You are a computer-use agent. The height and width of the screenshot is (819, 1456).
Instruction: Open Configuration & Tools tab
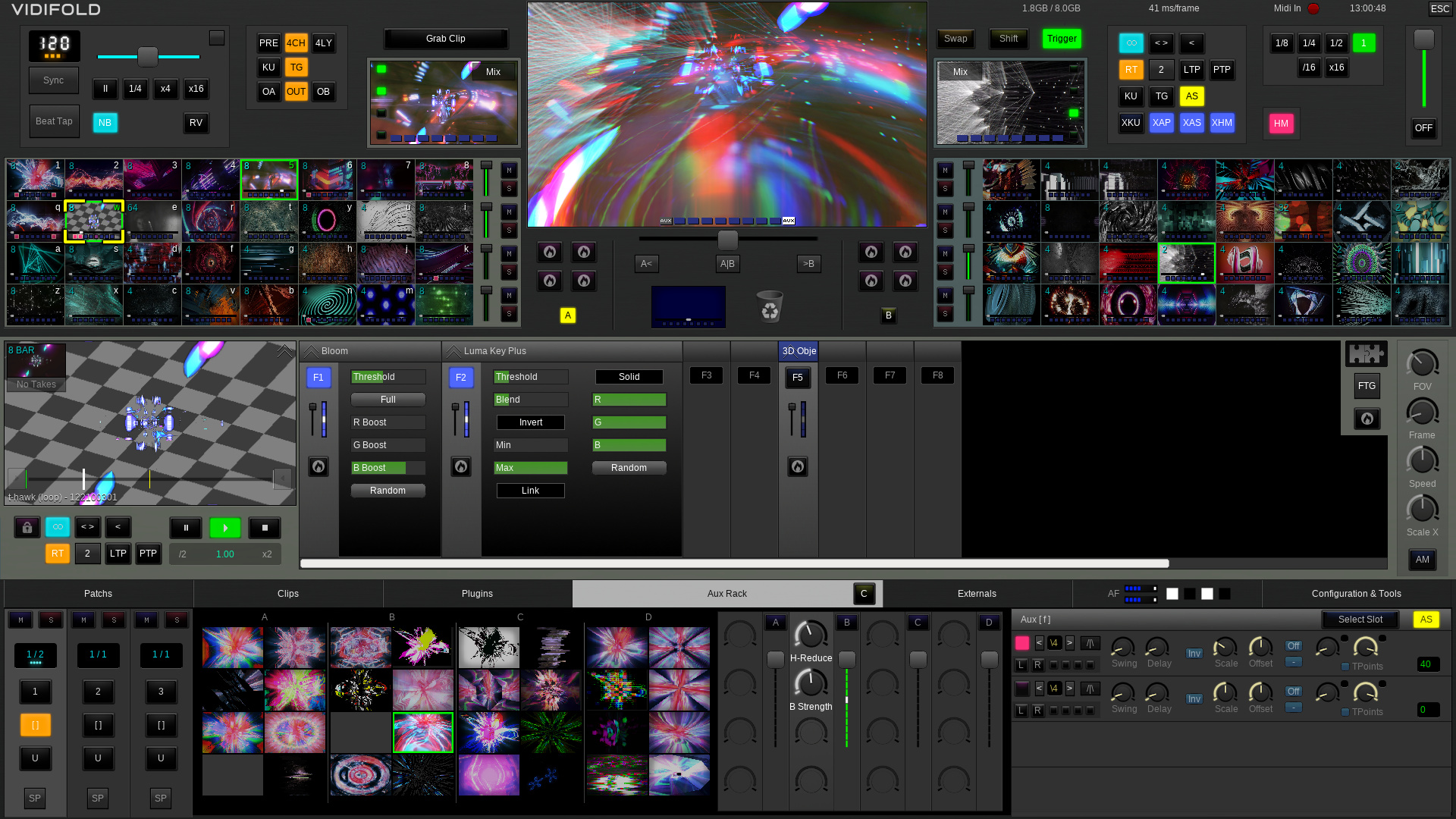point(1356,594)
